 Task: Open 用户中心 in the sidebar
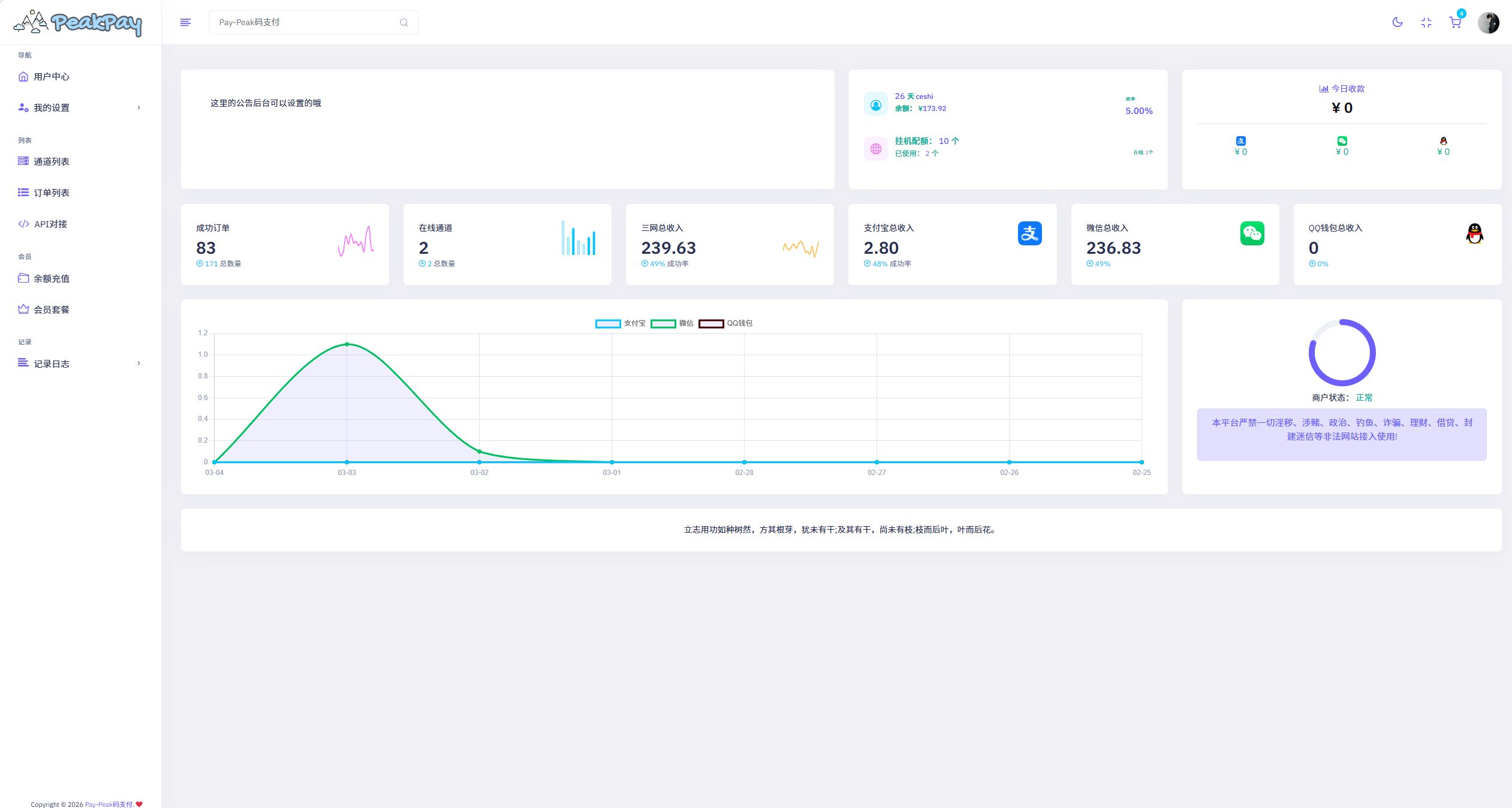pos(52,77)
